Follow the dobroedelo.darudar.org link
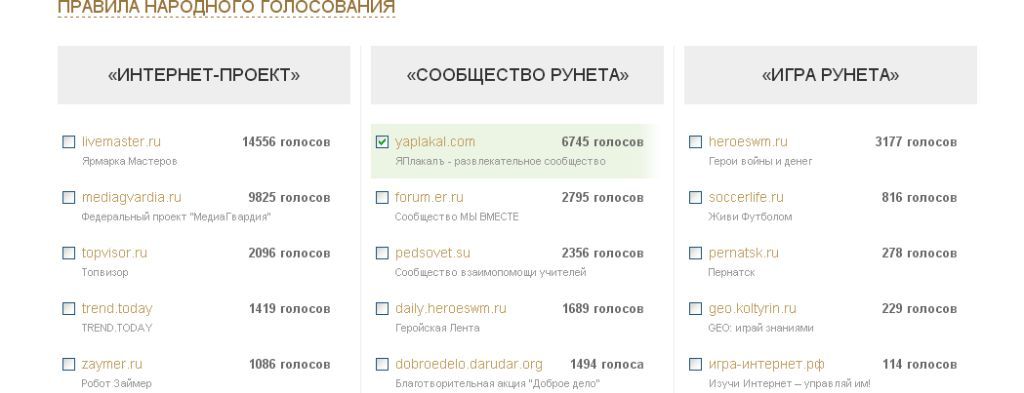 [469, 364]
